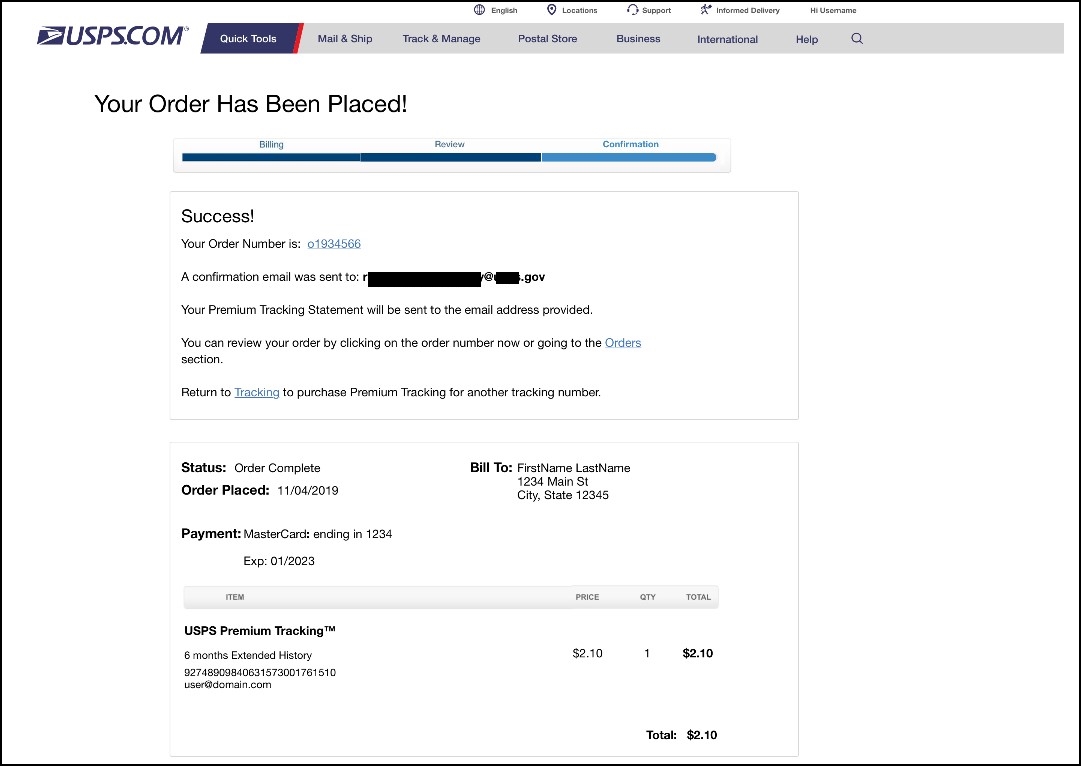The image size is (1082, 767).
Task: Click the order date 11/04/2019
Action: tap(308, 490)
